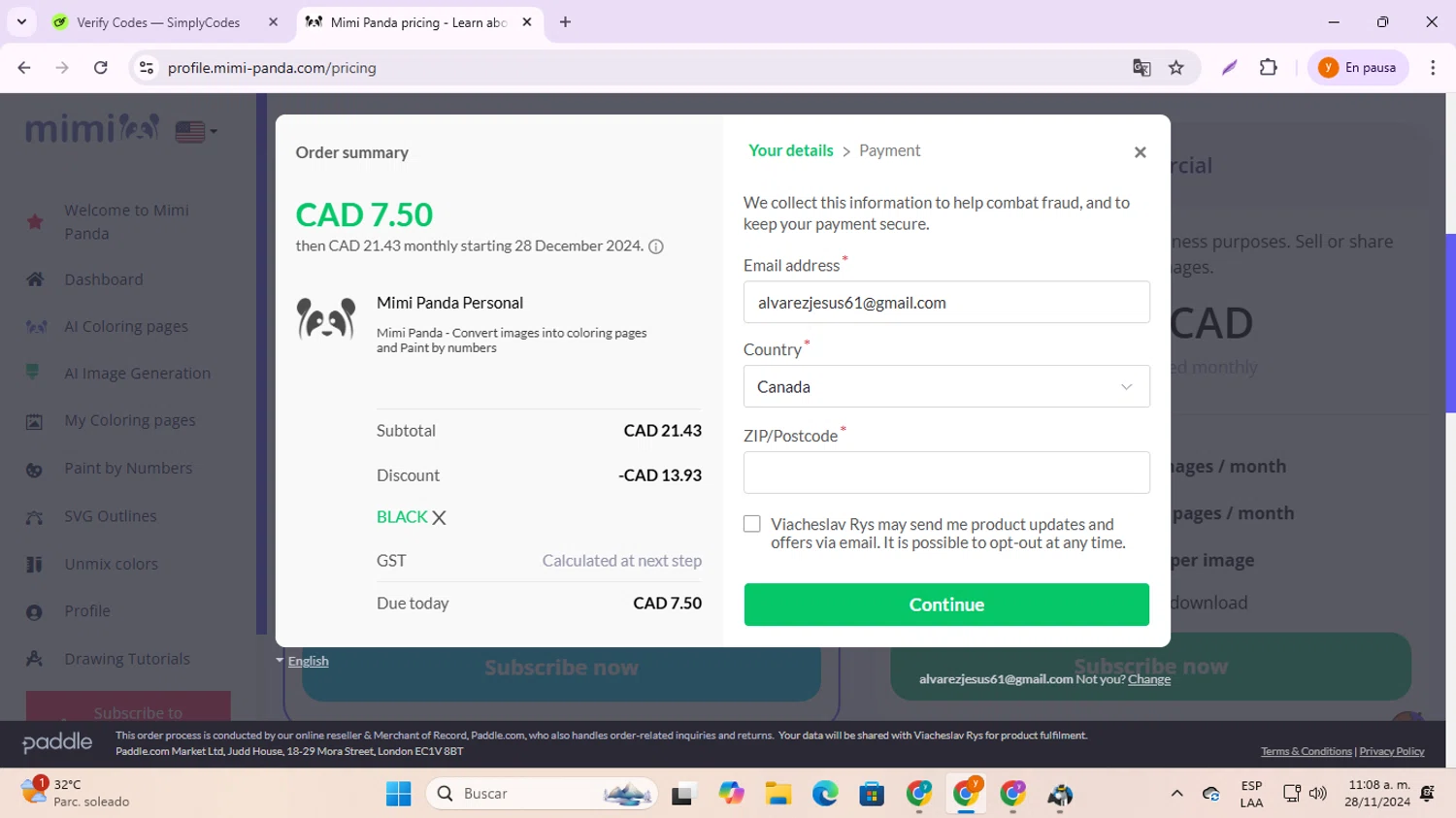This screenshot has width=1456, height=818.
Task: Open the En pausa profile button
Action: point(1358,68)
